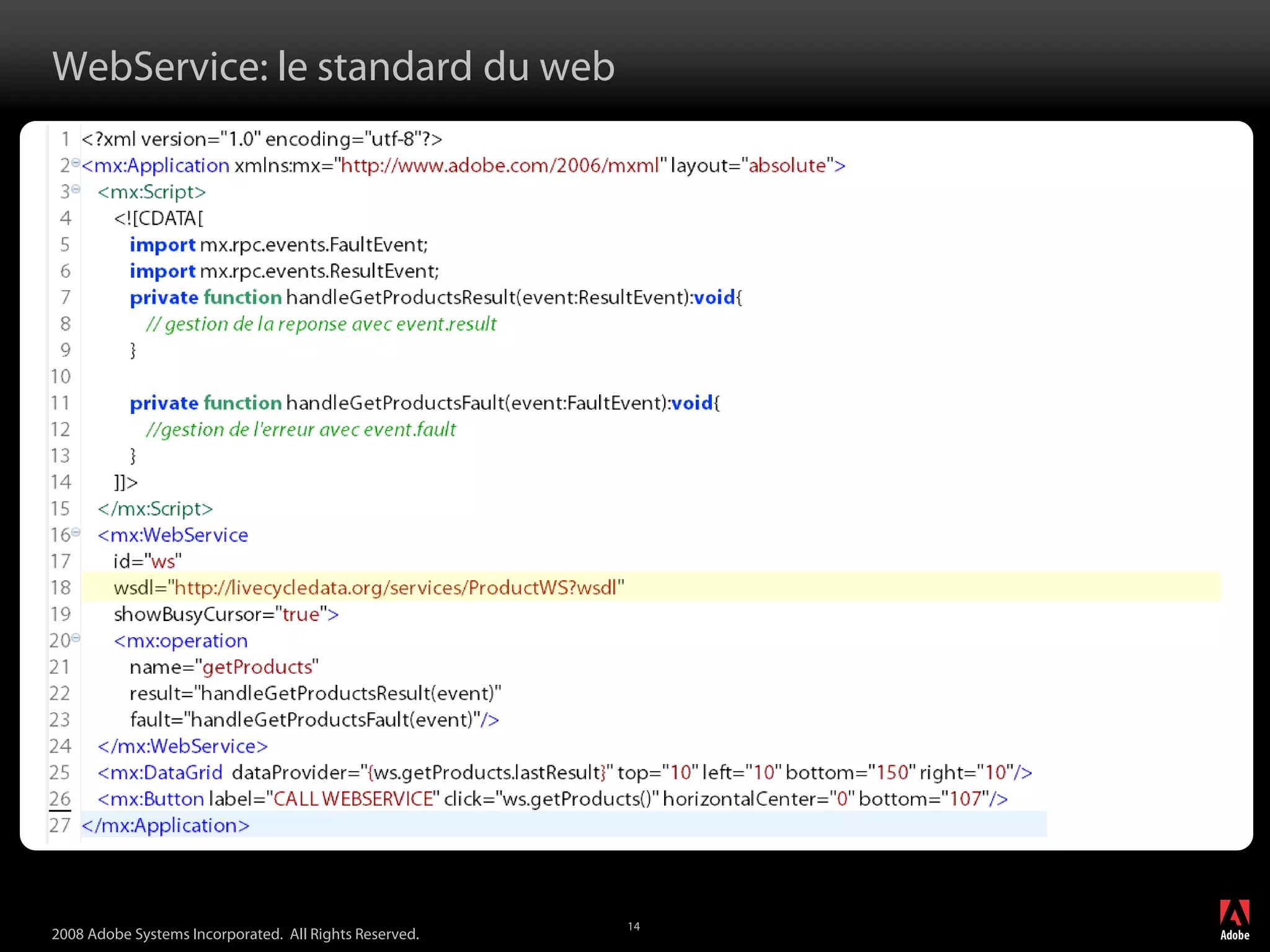Click the CDATA closing ]]> on line 14
Viewport: 1270px width, 952px height.
point(126,482)
